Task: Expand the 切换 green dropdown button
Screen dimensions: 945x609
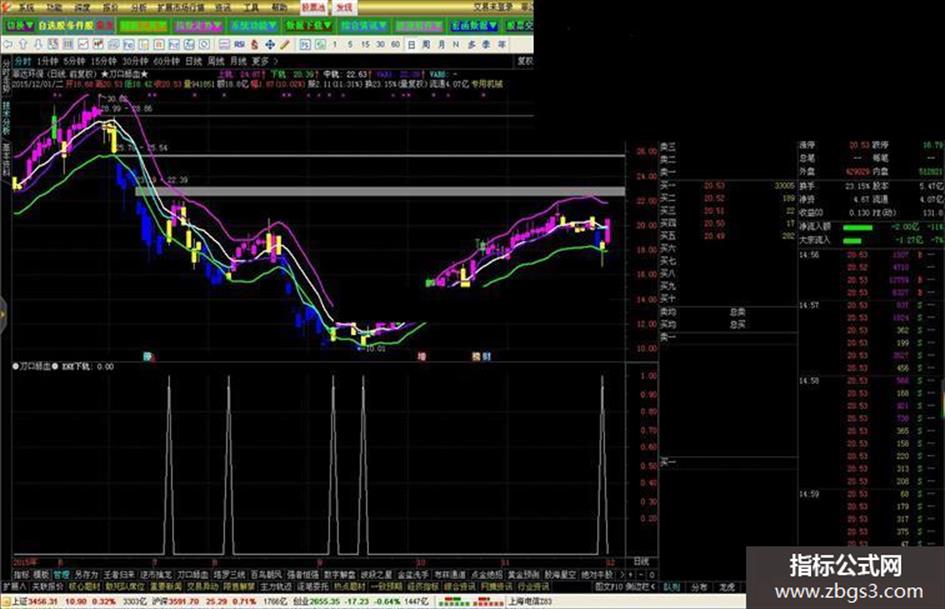Action: [x=20, y=26]
